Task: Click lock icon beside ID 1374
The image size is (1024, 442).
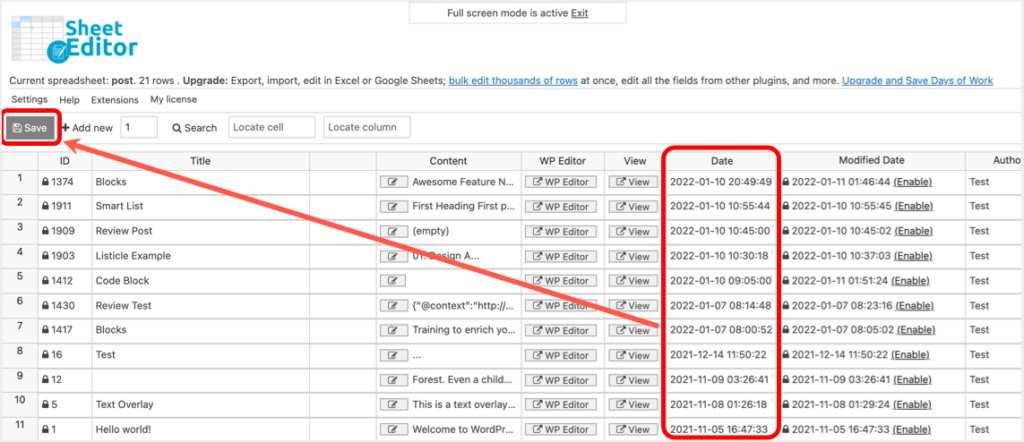Action: click(45, 183)
